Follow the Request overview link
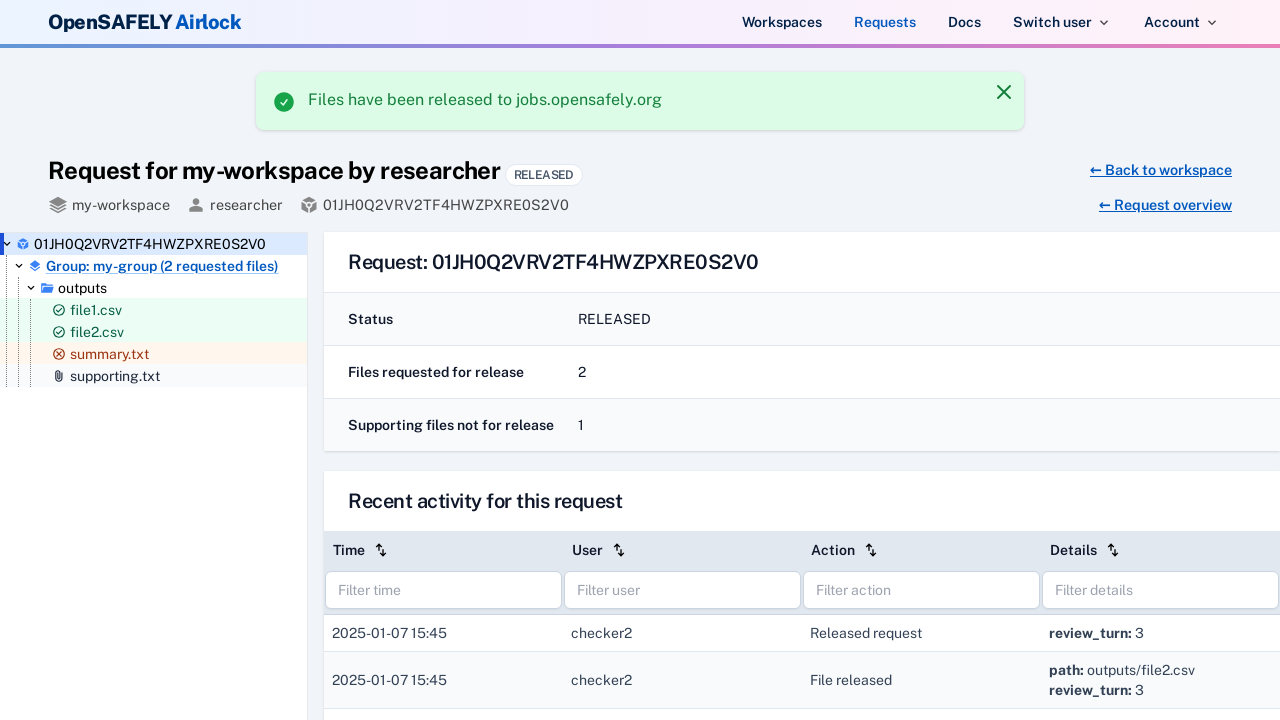This screenshot has width=1280, height=720. tap(1165, 205)
